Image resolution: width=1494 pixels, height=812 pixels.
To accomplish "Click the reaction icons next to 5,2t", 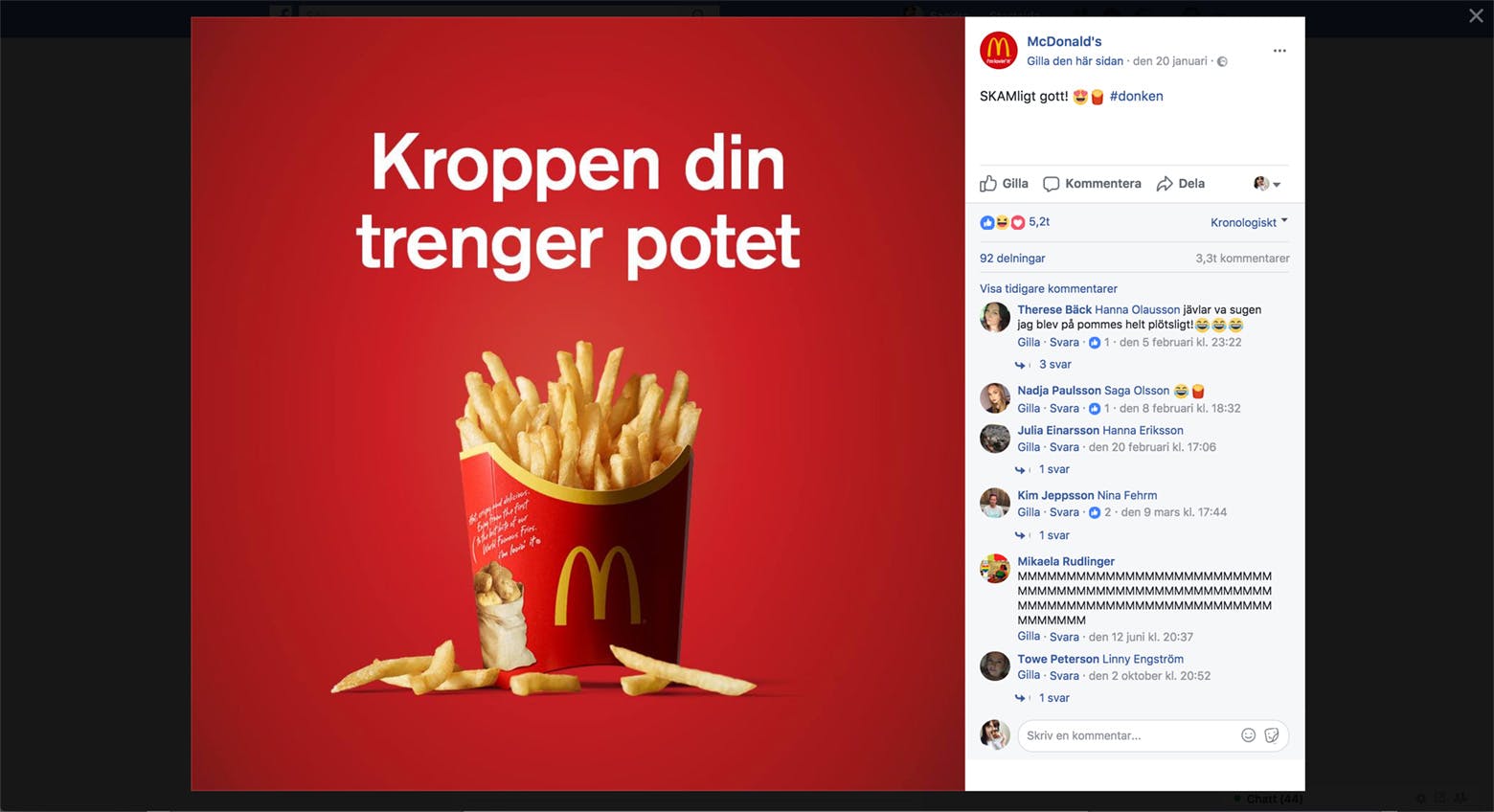I will [1002, 222].
